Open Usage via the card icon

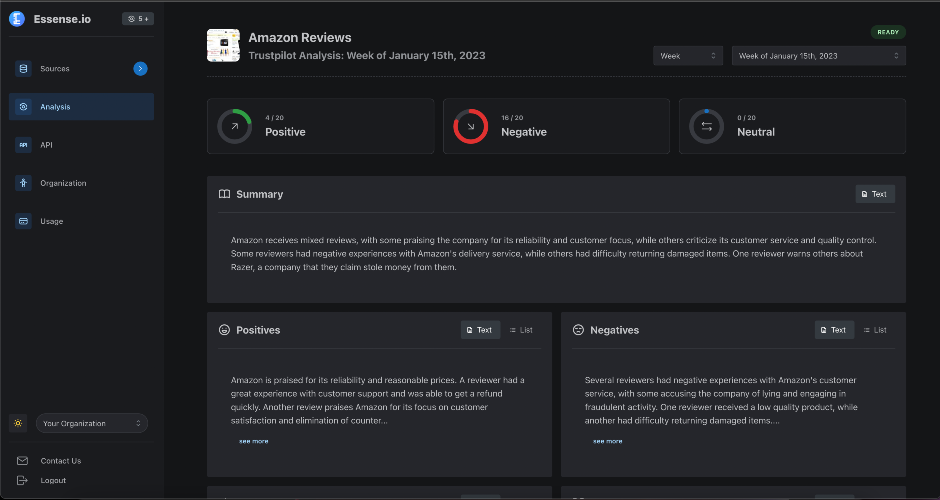(x=23, y=221)
